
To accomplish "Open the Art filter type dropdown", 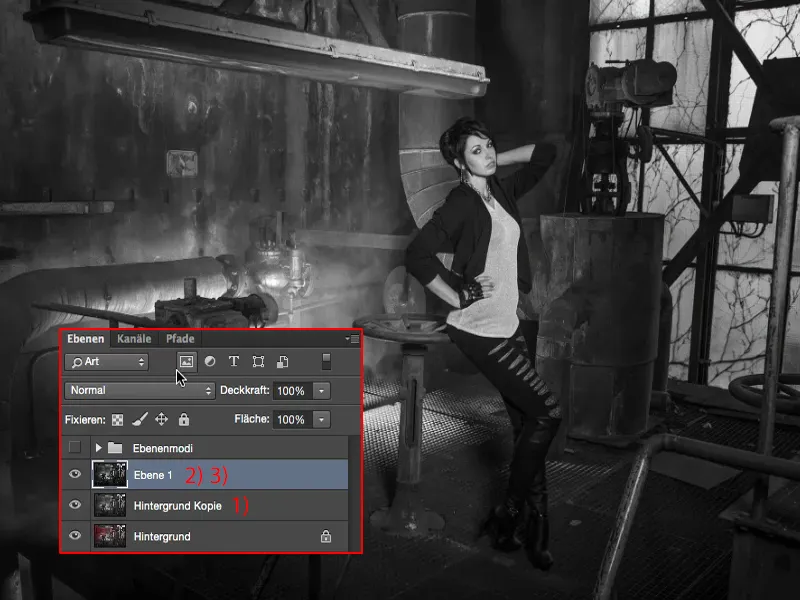I will [106, 362].
